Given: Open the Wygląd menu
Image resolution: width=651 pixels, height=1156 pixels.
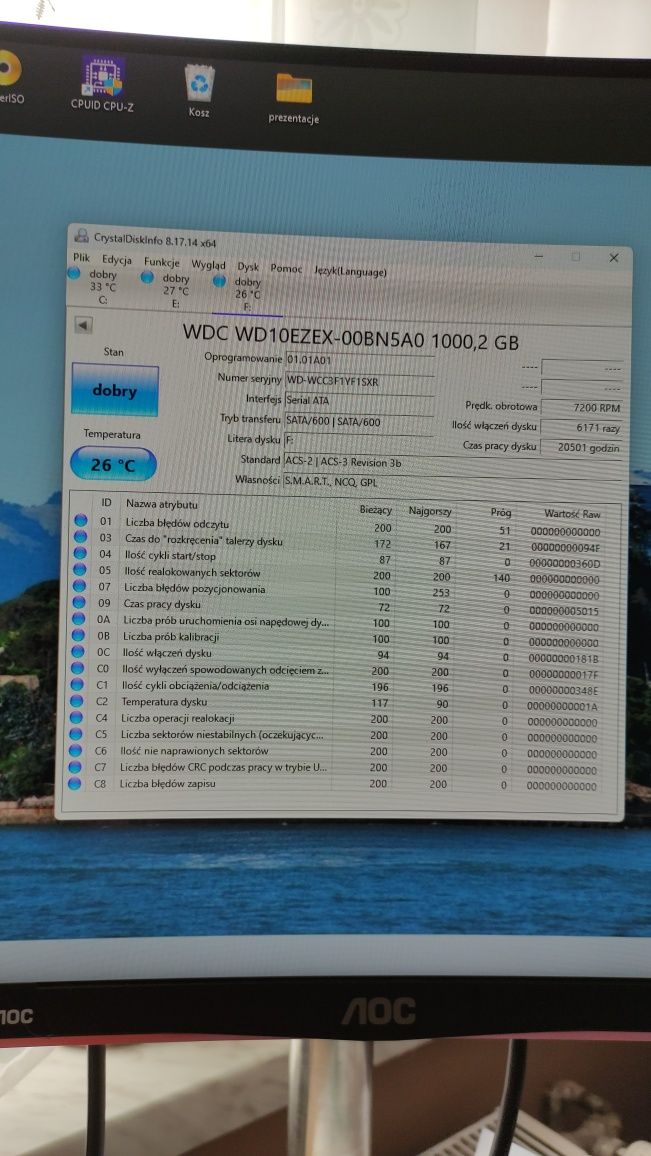Looking at the screenshot, I should pyautogui.click(x=209, y=264).
